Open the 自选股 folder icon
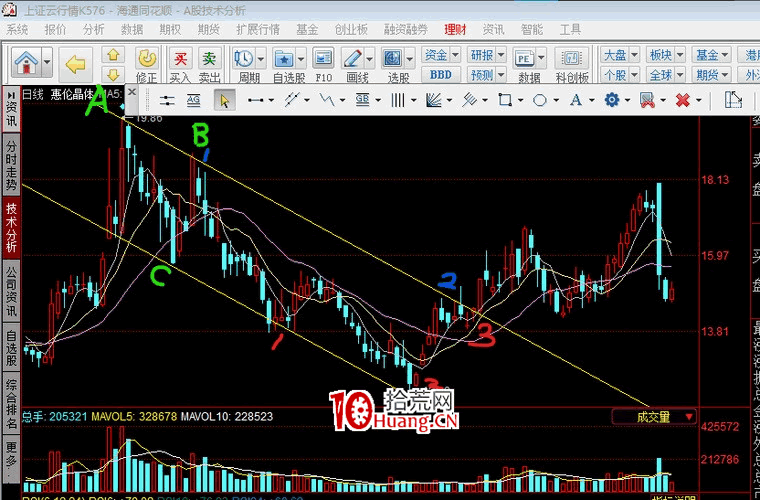 pos(284,59)
